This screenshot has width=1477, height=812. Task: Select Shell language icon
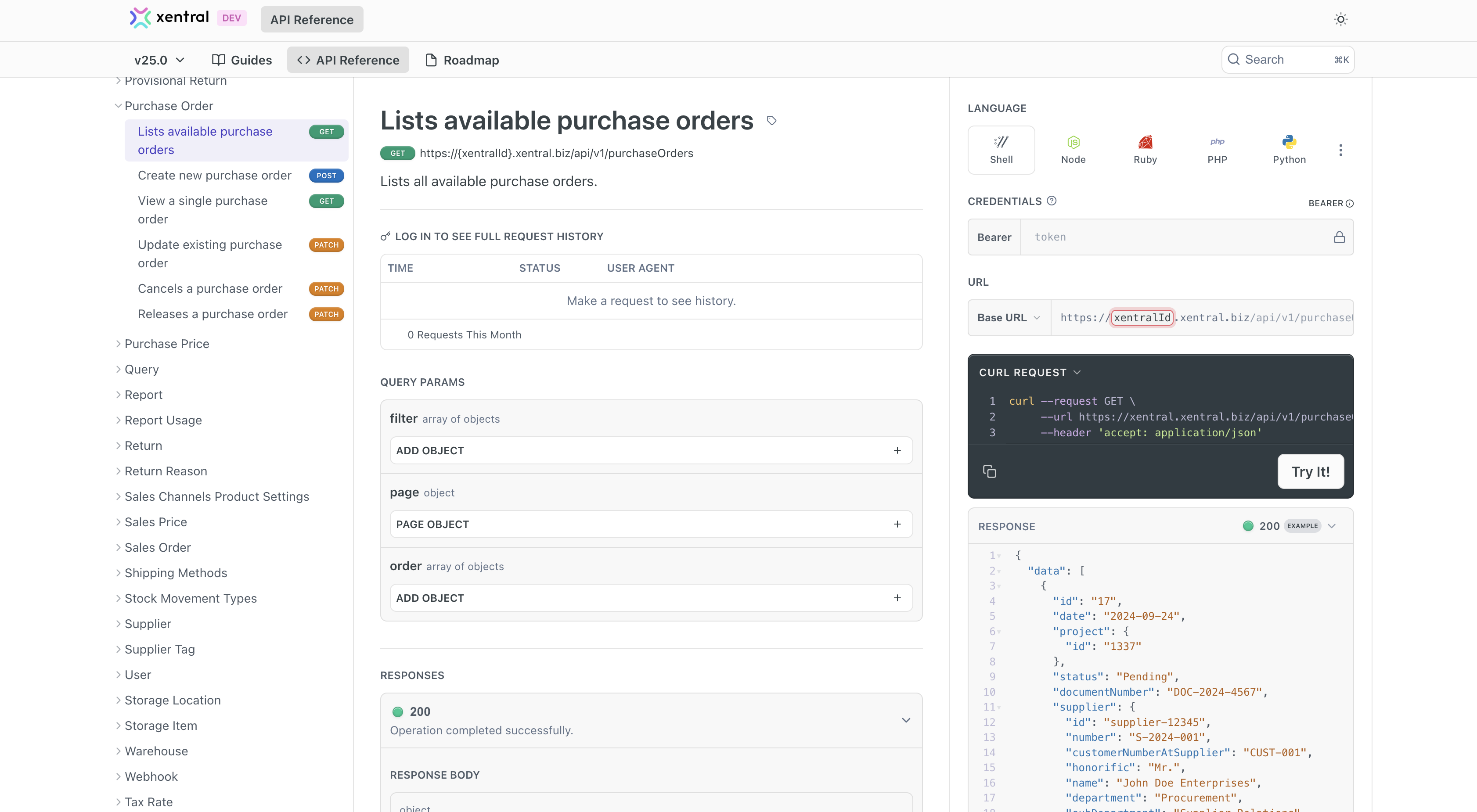point(1001,150)
